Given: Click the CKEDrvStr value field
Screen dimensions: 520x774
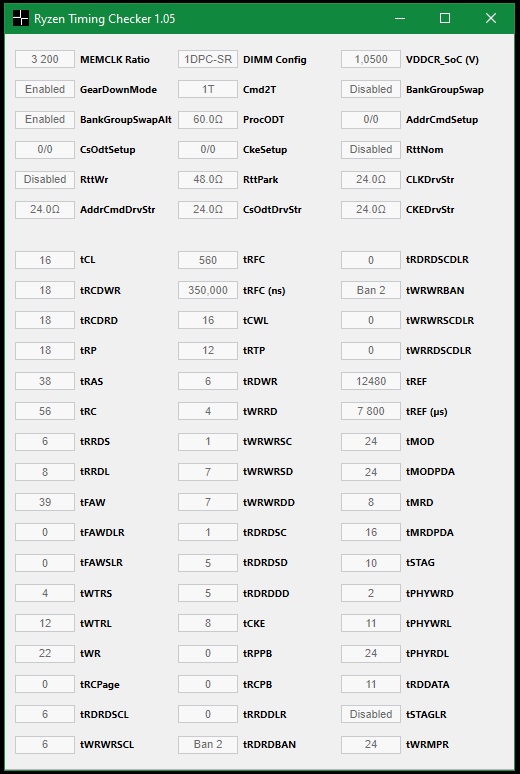Looking at the screenshot, I should (371, 210).
